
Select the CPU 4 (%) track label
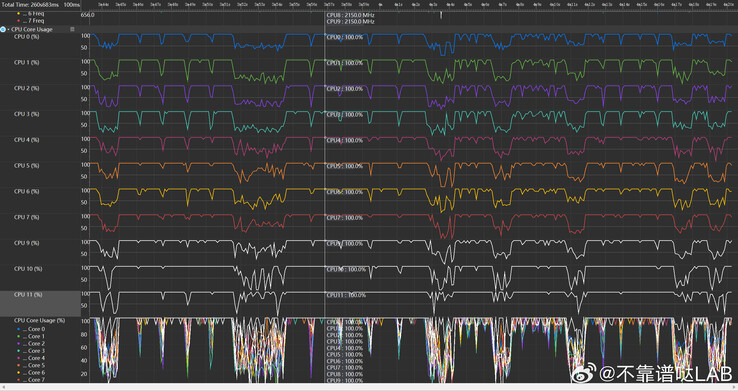coord(26,140)
